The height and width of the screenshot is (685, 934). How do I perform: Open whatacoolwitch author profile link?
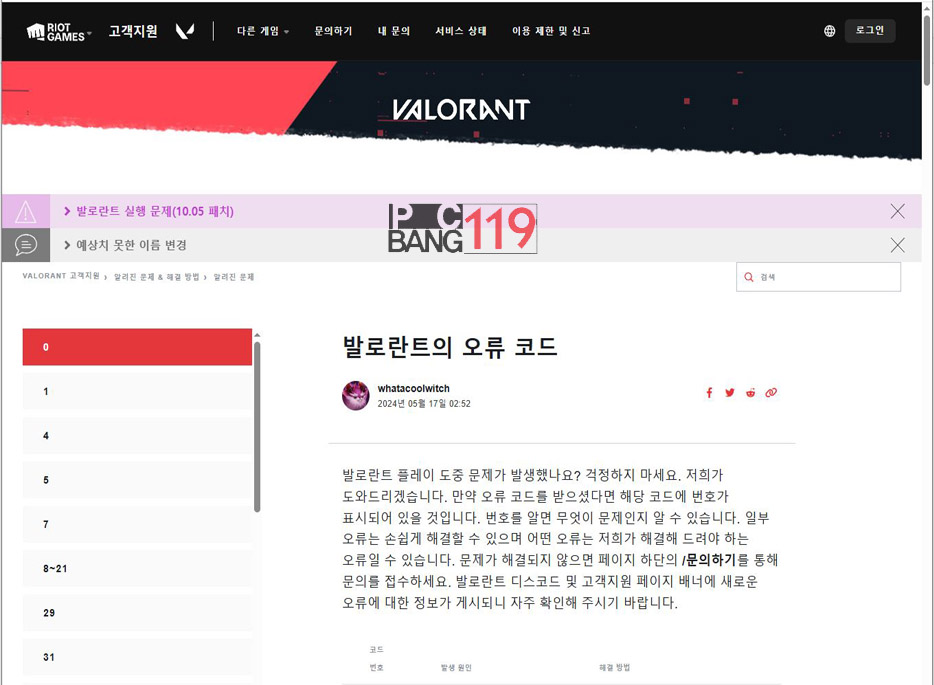point(413,388)
